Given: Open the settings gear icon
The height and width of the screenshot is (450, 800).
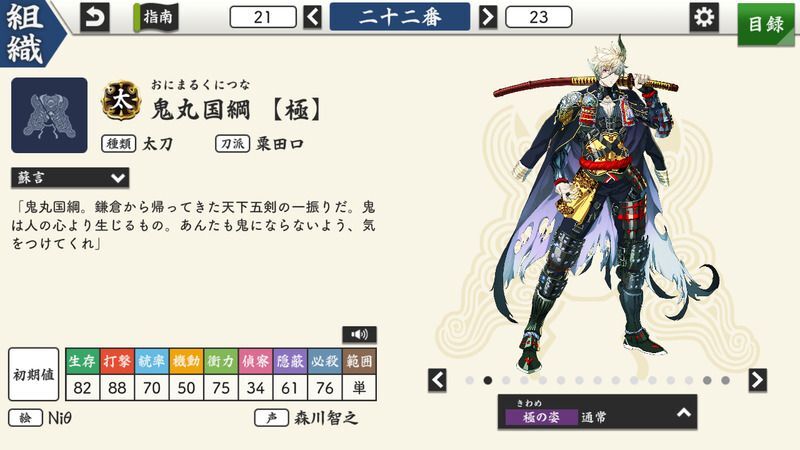Looking at the screenshot, I should [704, 17].
